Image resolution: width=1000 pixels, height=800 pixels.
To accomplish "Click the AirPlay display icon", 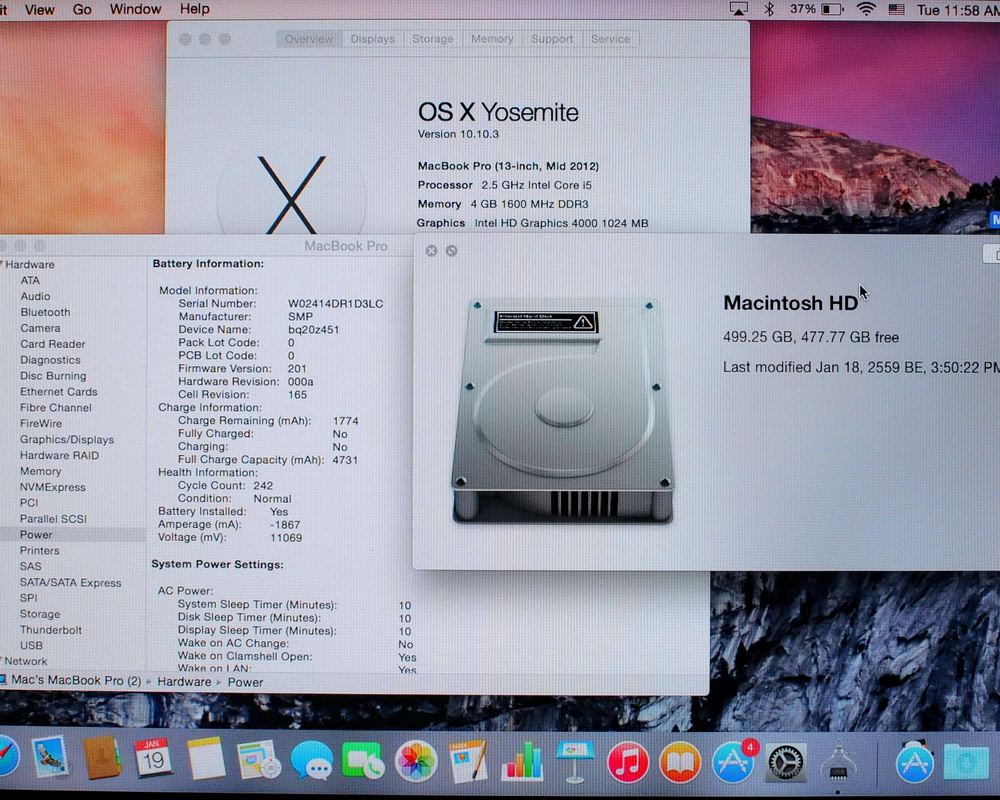I will pos(739,10).
